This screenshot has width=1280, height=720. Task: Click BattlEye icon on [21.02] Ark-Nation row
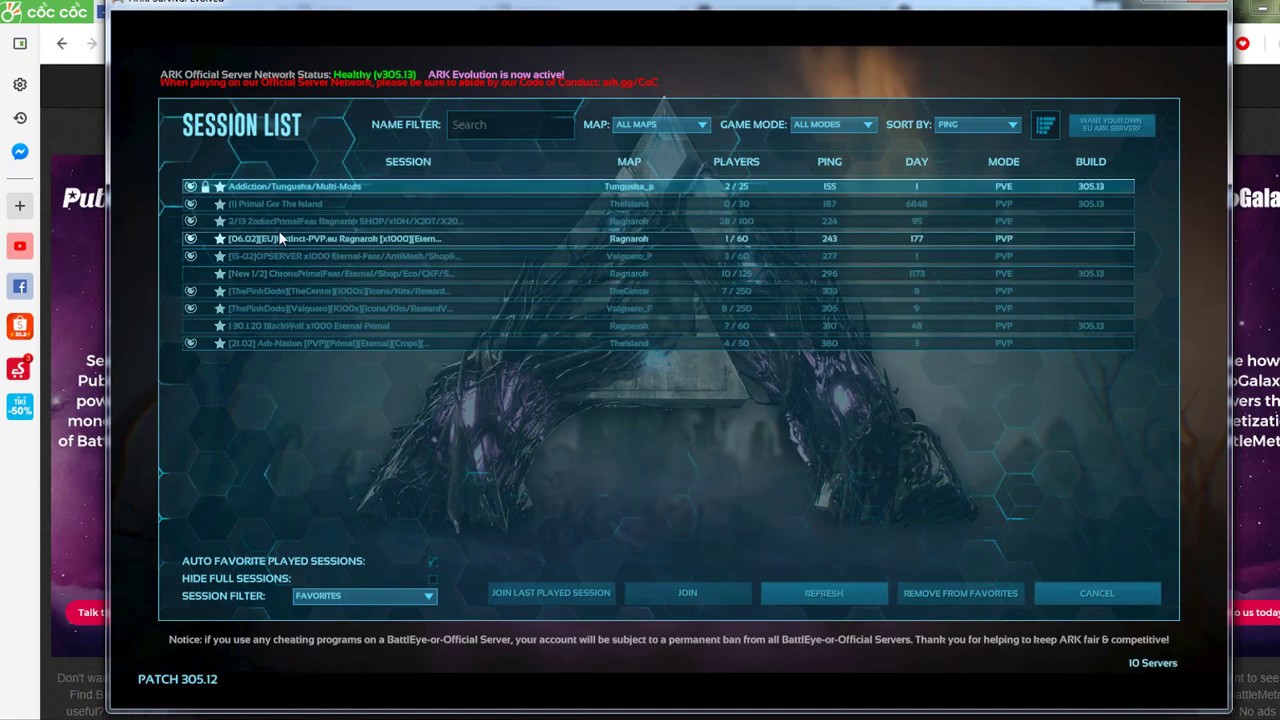tap(190, 343)
